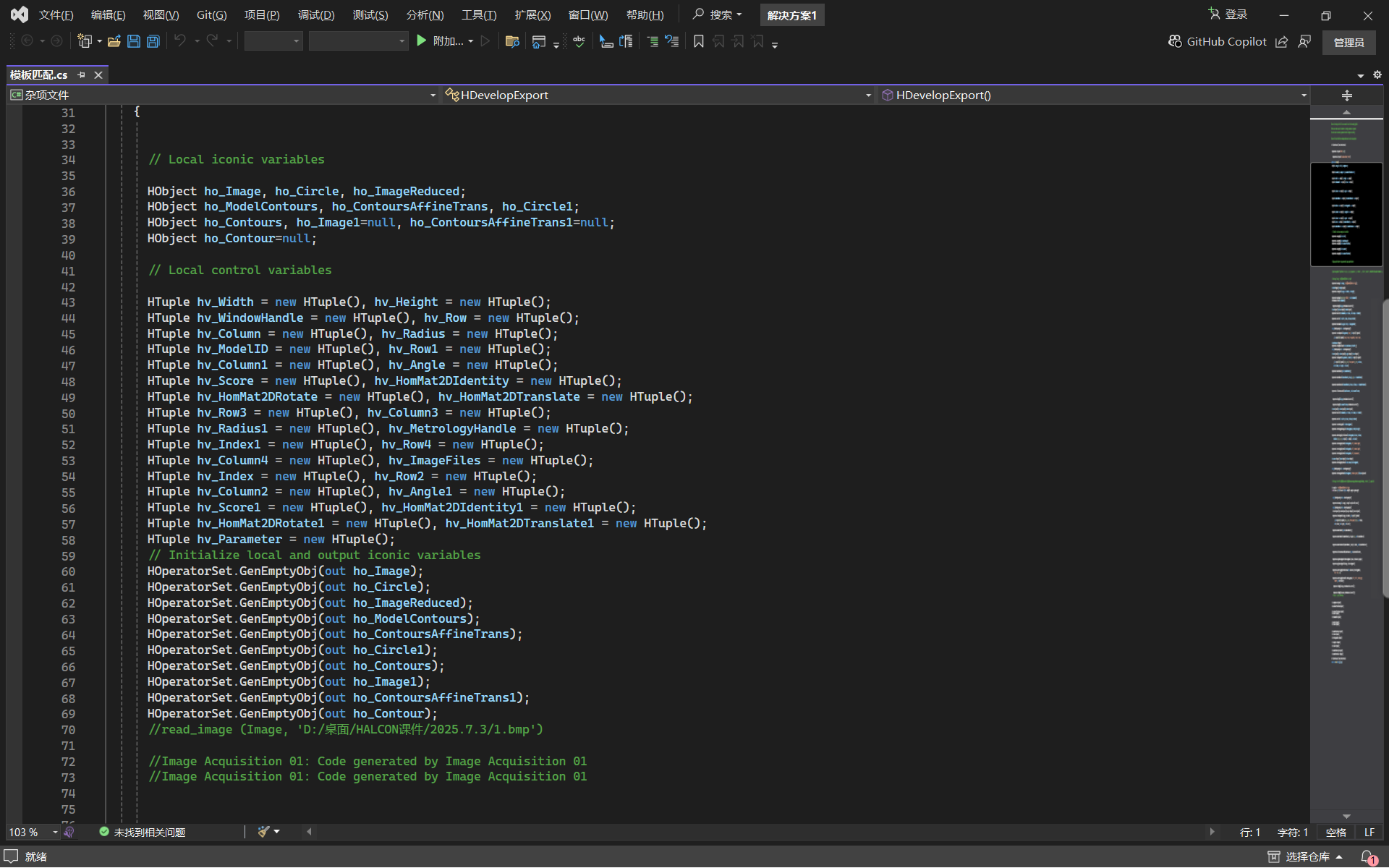This screenshot has width=1389, height=868.
Task: Toggle pin on 模板匹配.cs tab
Action: [x=82, y=75]
